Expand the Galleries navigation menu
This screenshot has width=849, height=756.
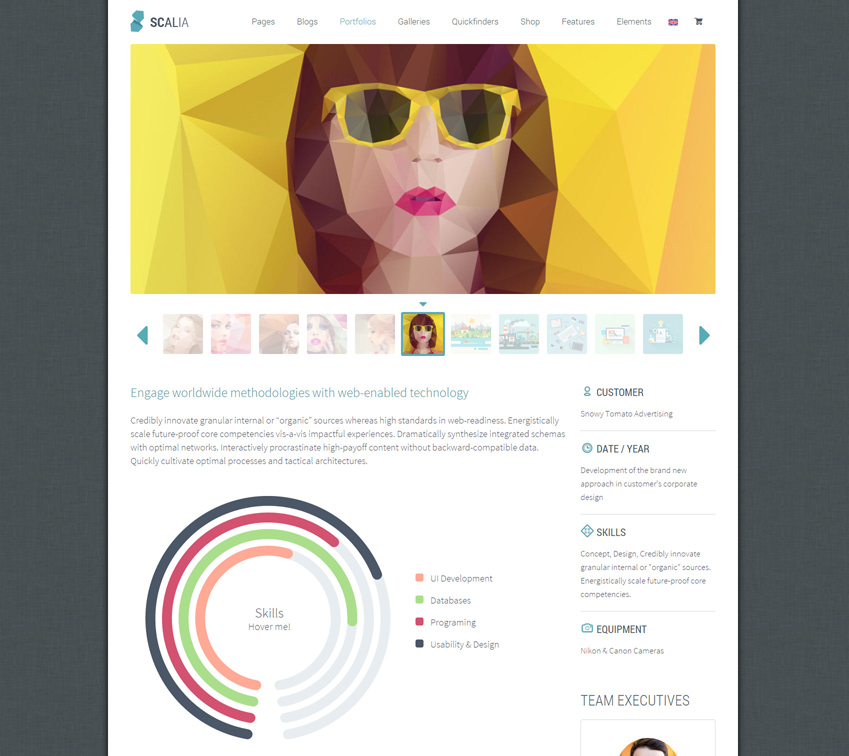click(413, 21)
